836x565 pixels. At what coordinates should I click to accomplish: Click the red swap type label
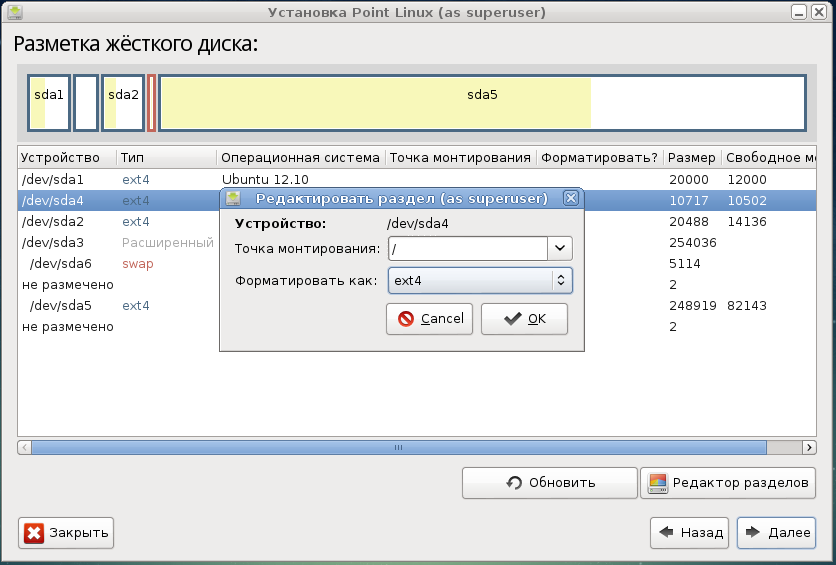click(x=138, y=264)
